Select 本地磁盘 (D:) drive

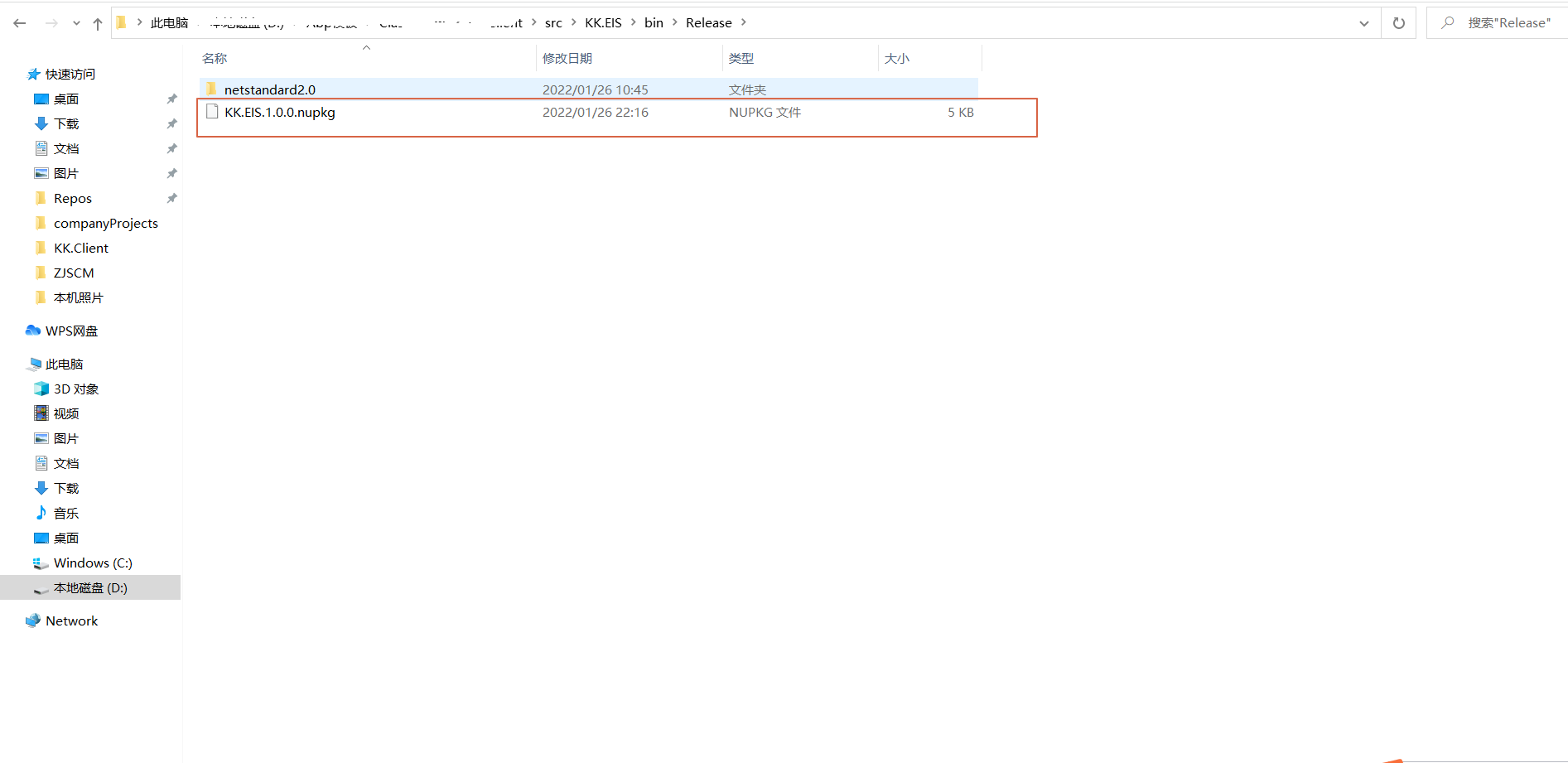point(90,588)
